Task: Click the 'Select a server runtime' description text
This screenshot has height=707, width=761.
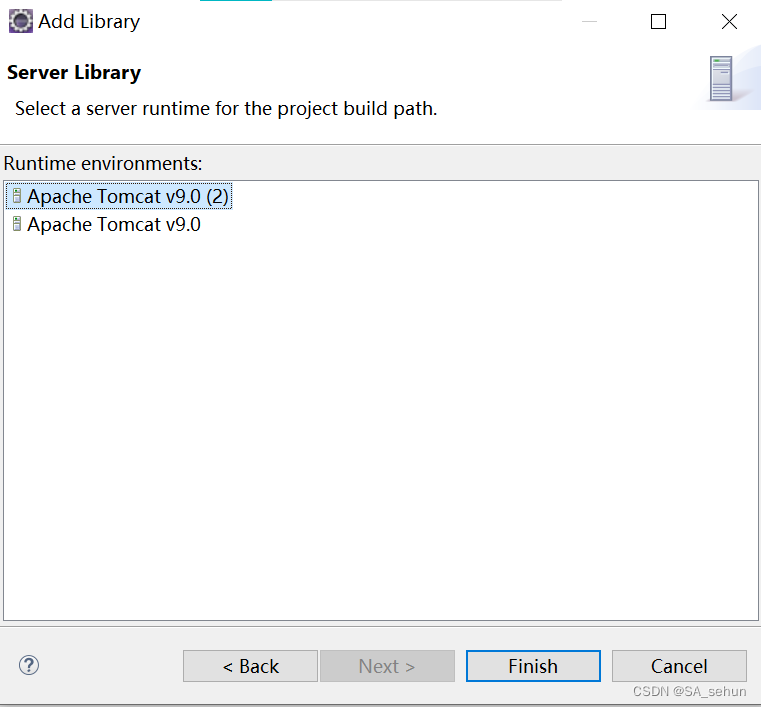Action: [x=226, y=108]
